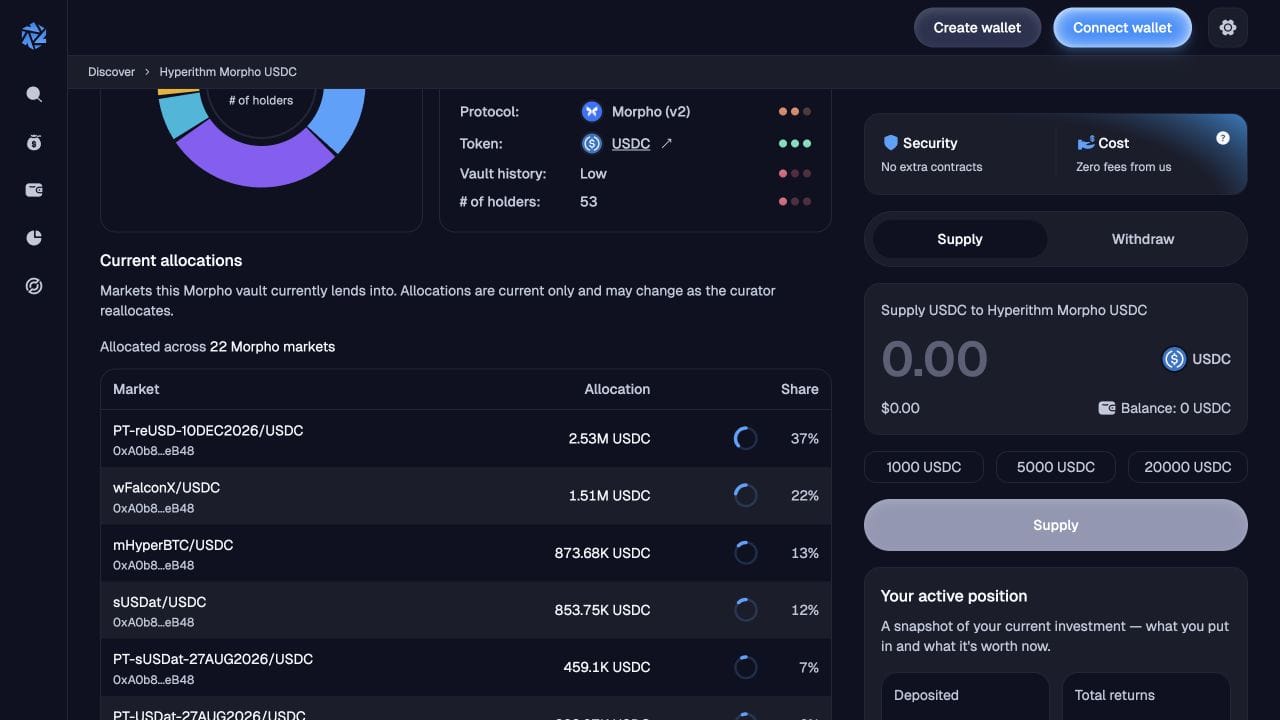The image size is (1280, 720).
Task: Click the wallet balance icon
Action: click(1107, 408)
